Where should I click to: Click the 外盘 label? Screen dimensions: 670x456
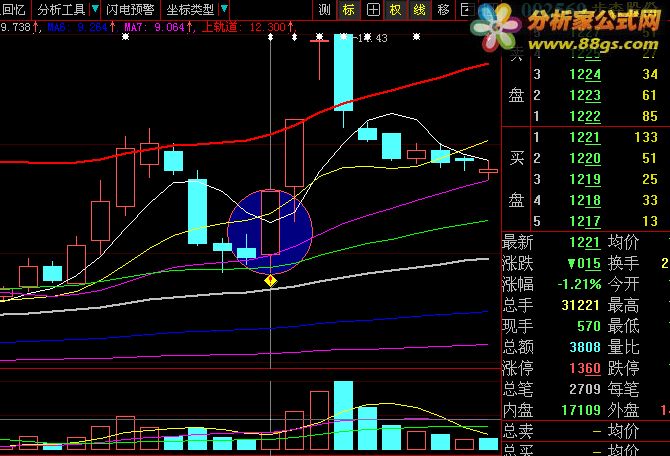[623, 410]
